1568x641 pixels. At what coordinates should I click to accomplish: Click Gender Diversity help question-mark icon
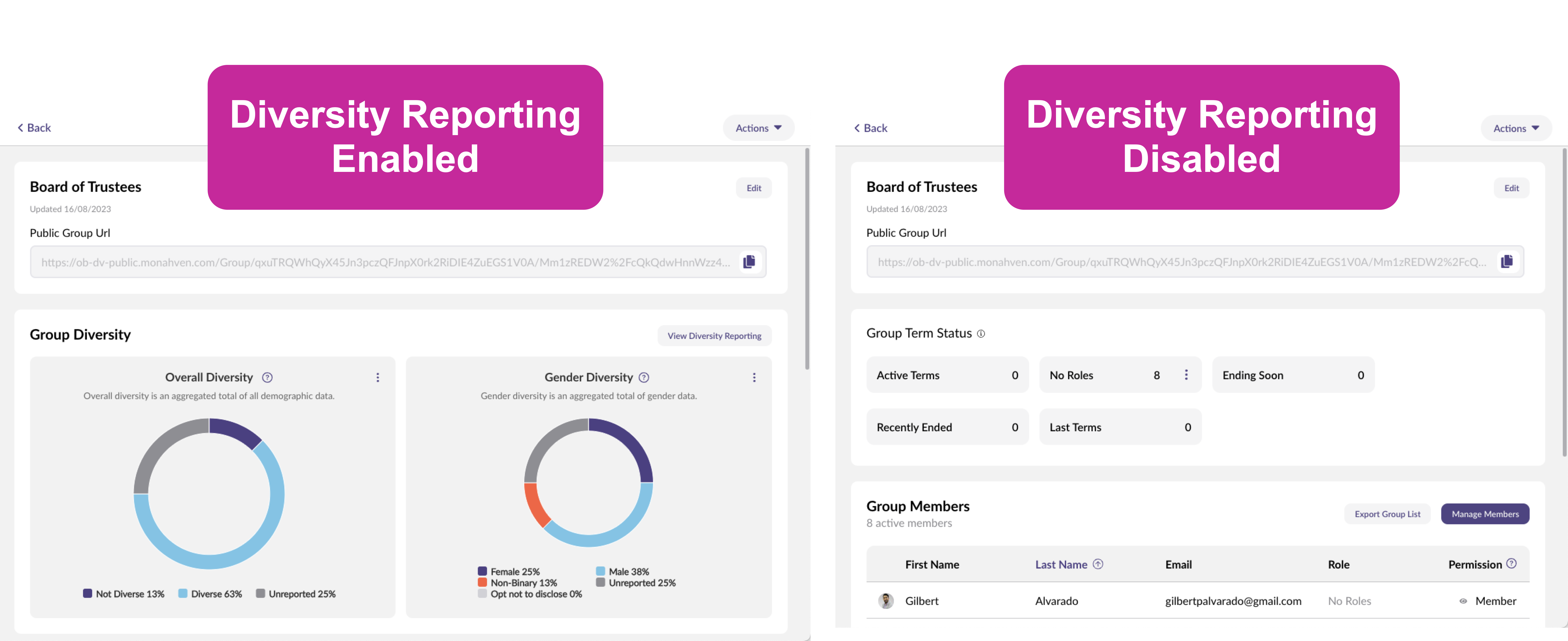tap(644, 377)
